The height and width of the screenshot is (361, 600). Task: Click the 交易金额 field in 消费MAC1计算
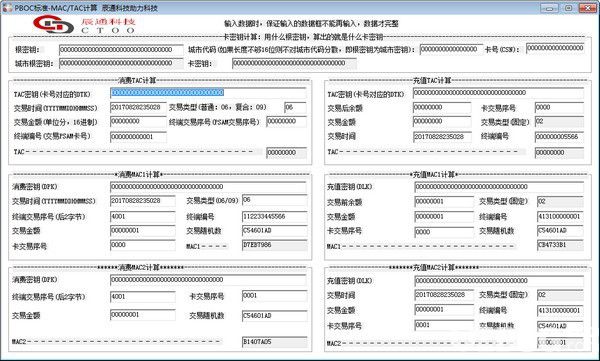click(x=142, y=231)
